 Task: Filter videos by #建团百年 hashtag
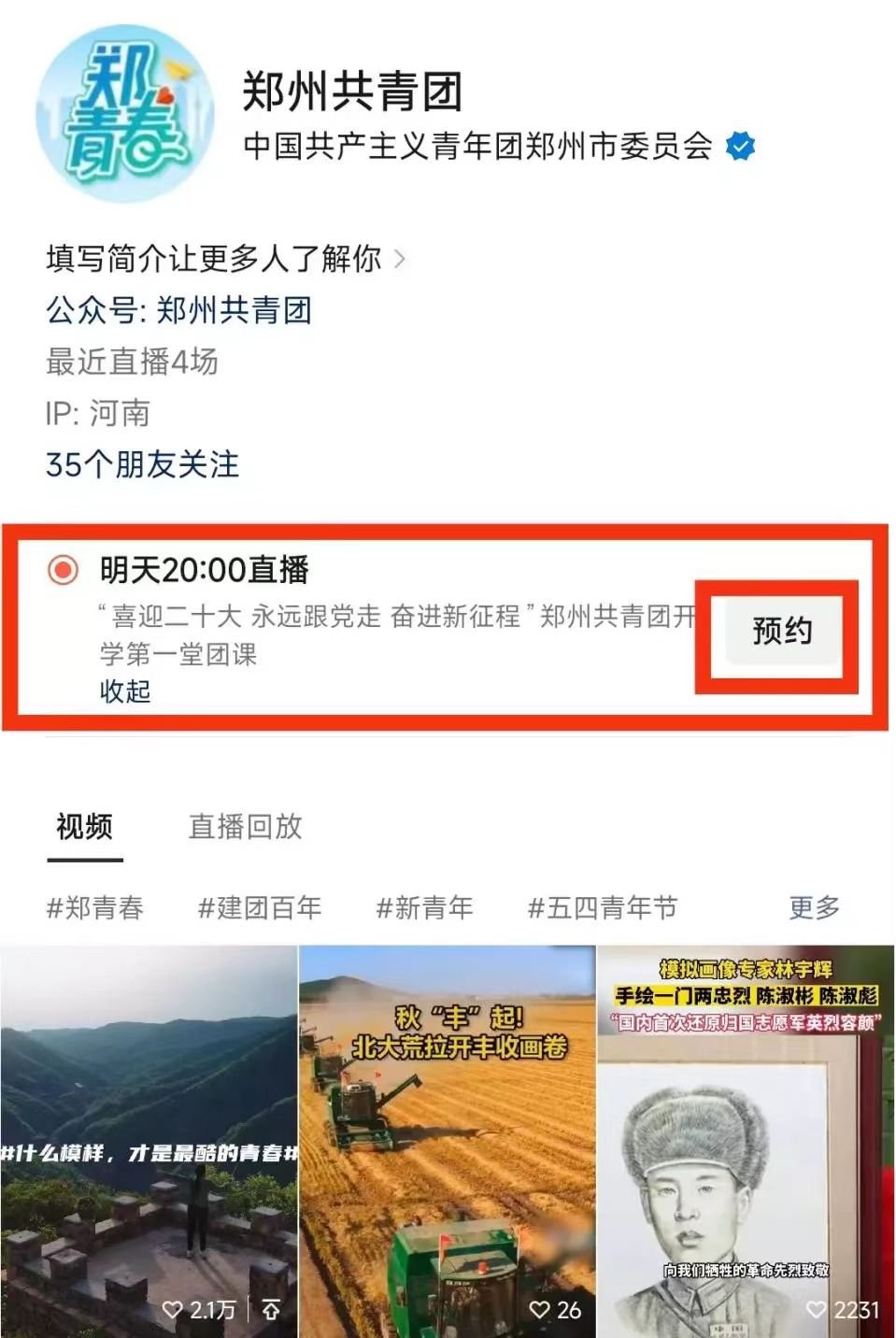point(260,907)
